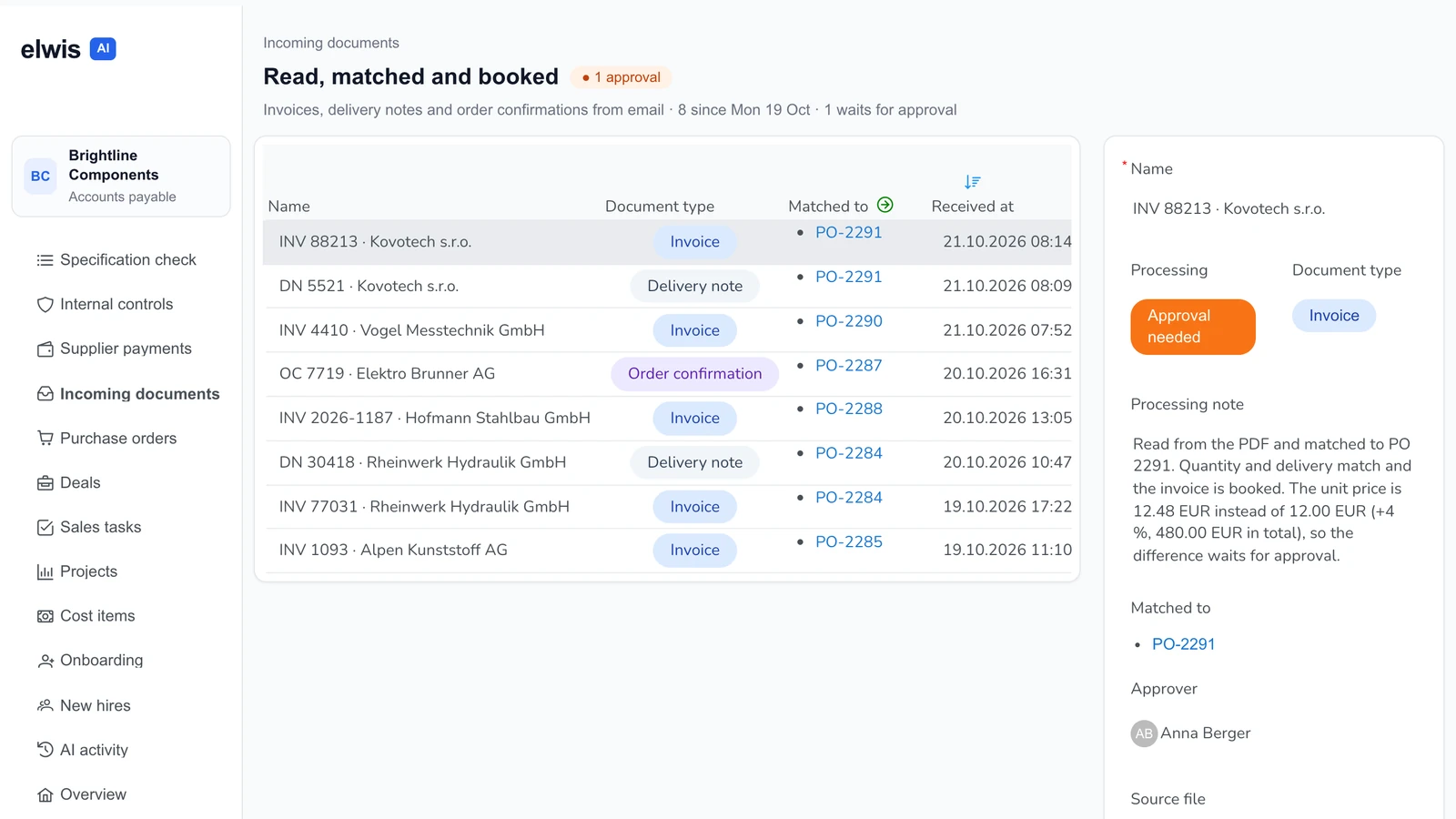Click the Purchase orders cart icon
This screenshot has width=1456, height=819.
(45, 439)
